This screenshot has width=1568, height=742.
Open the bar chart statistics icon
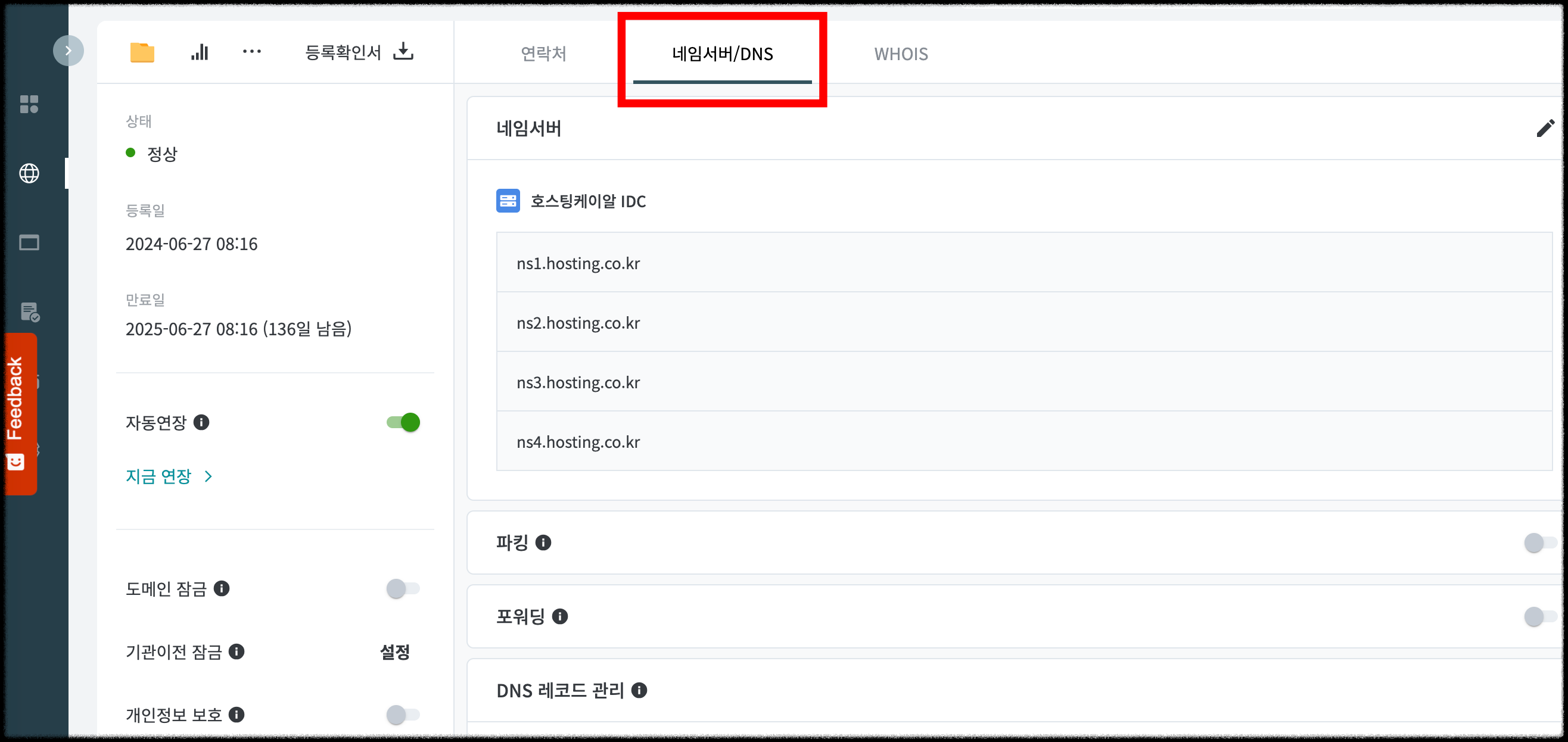coord(200,52)
